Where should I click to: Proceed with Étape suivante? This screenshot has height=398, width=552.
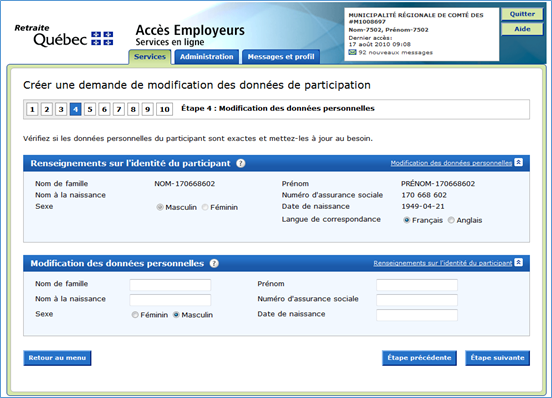point(497,358)
